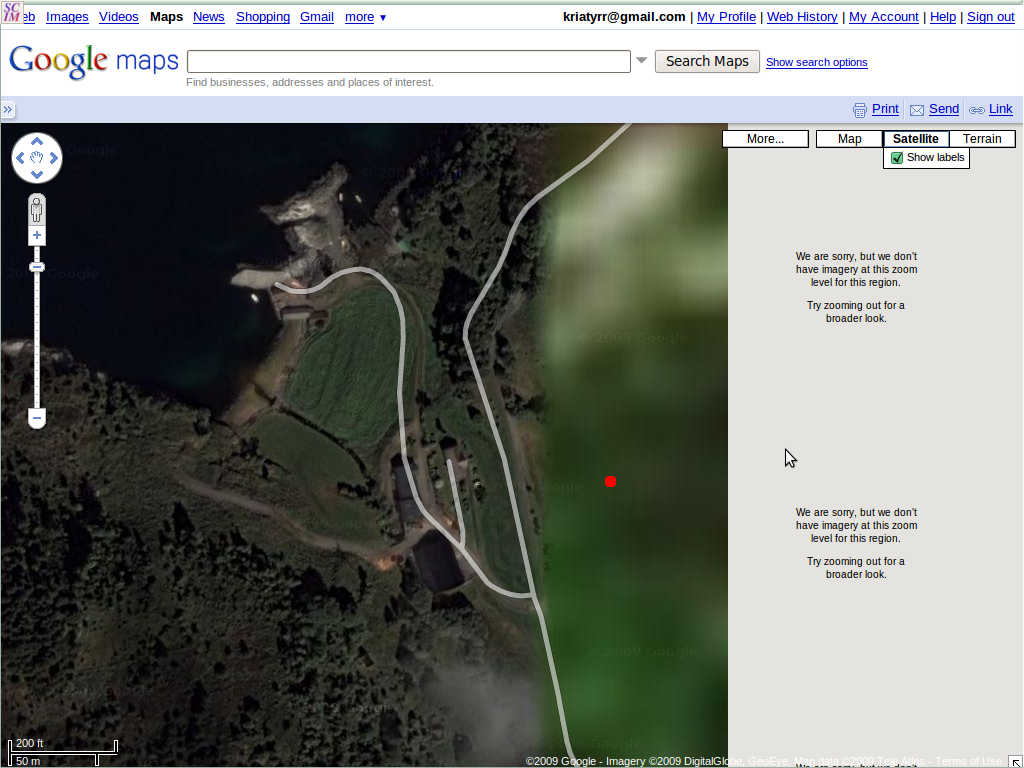The height and width of the screenshot is (768, 1024).
Task: Click the Street View pegman icon
Action: (x=37, y=210)
